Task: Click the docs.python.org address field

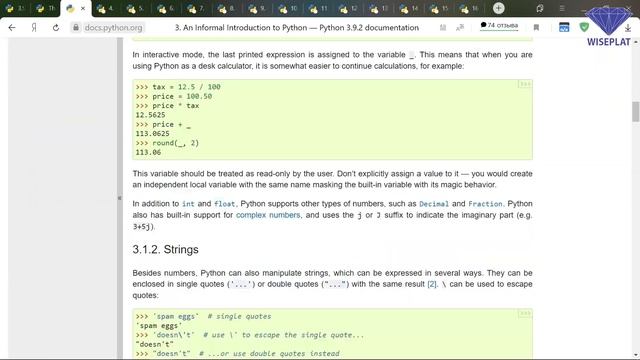Action: tap(113, 27)
